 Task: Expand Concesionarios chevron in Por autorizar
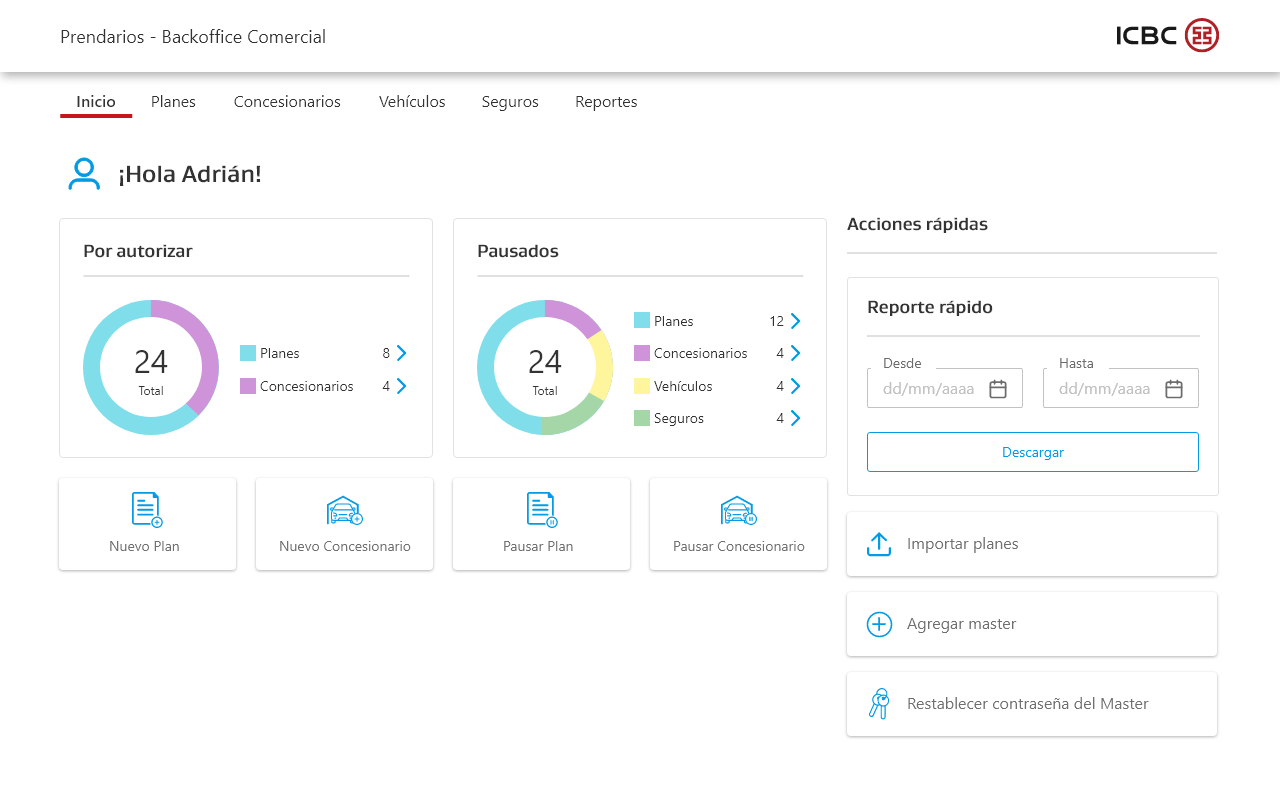point(401,386)
